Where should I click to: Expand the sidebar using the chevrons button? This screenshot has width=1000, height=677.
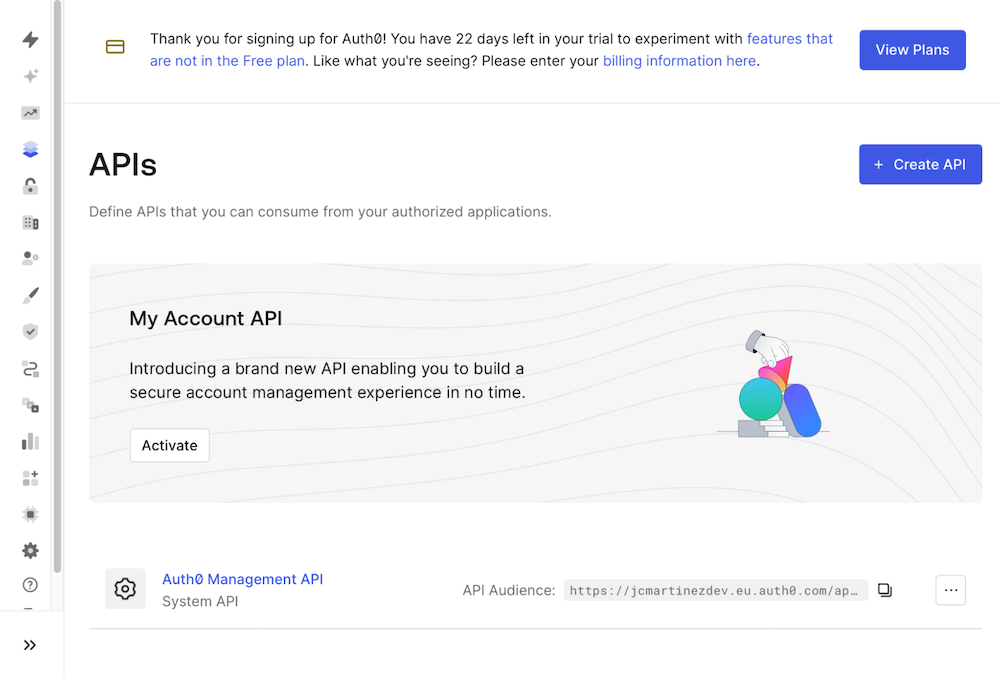(30, 644)
